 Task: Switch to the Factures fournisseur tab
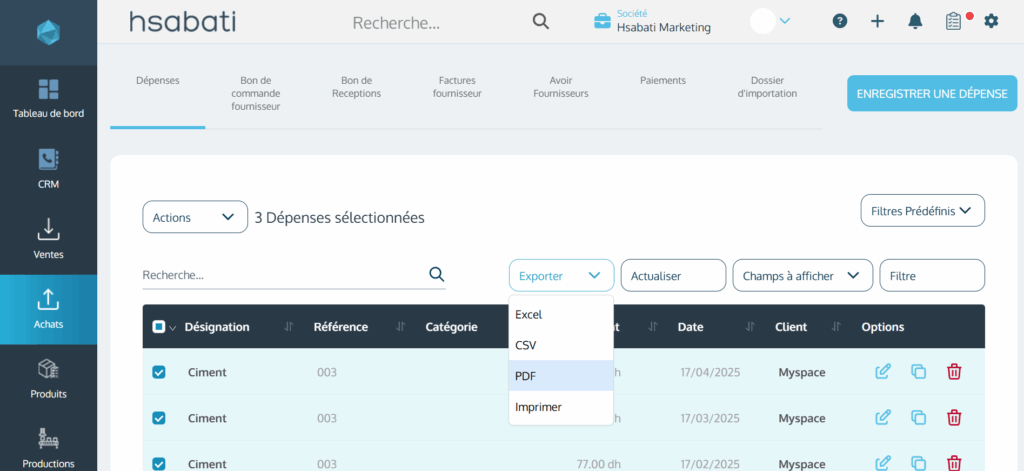tap(457, 87)
